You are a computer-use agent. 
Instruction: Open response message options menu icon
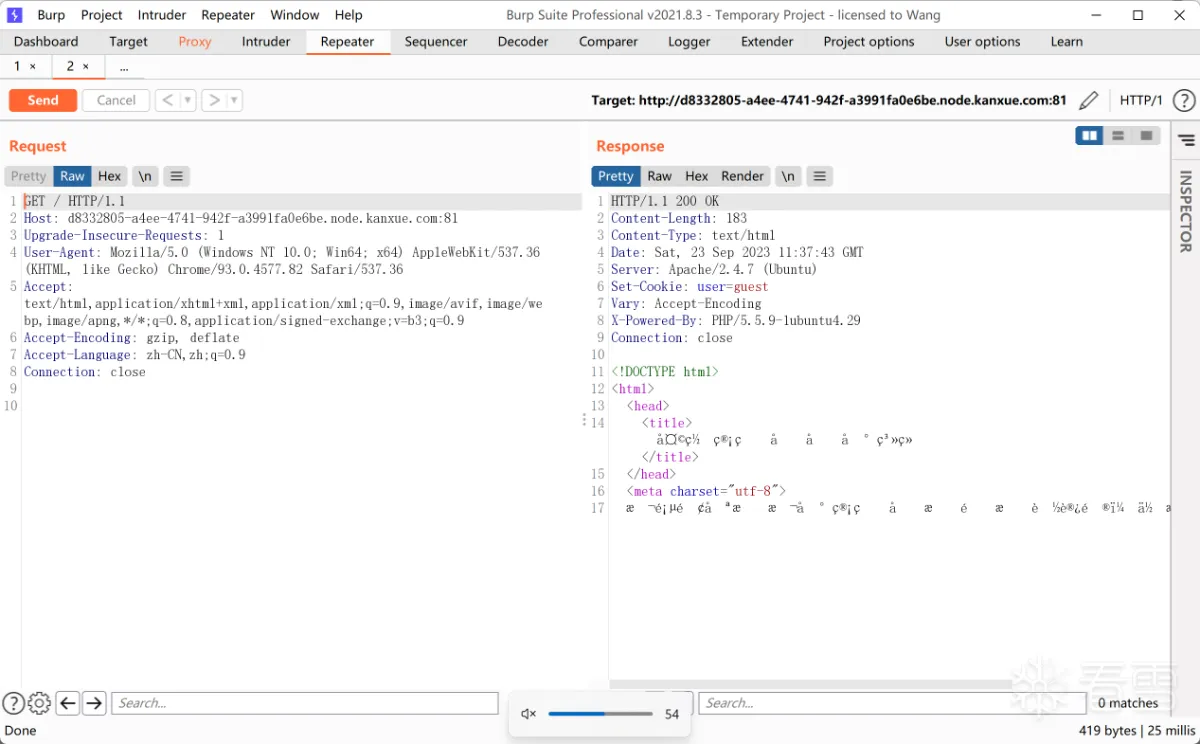[x=819, y=176]
